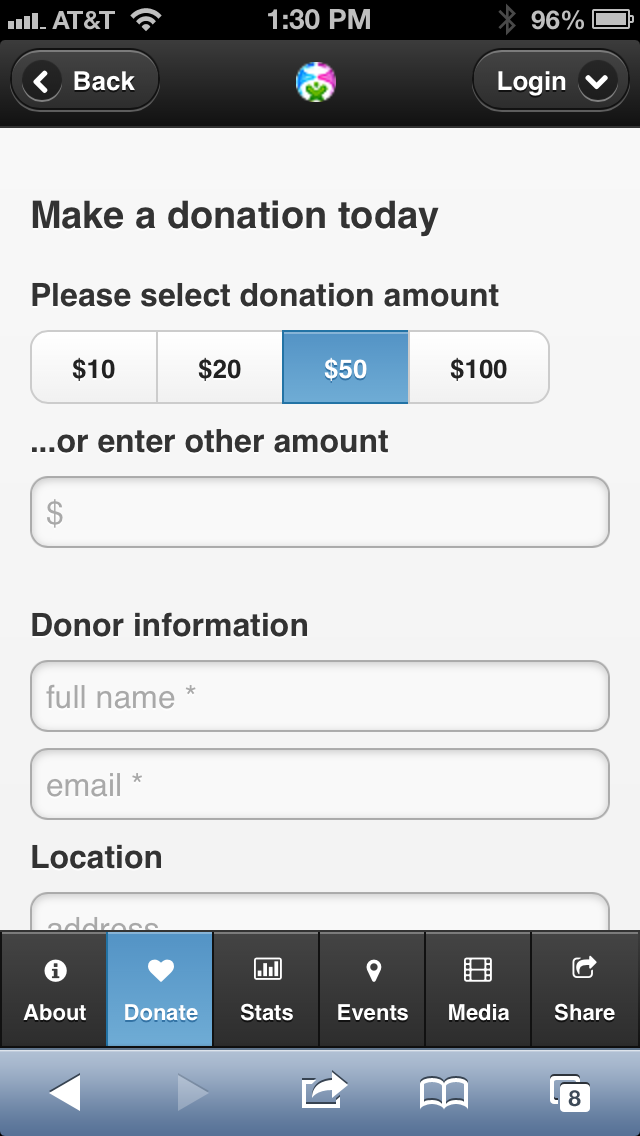Image resolution: width=640 pixels, height=1136 pixels.
Task: Click into the full name field
Action: pyautogui.click(x=320, y=696)
